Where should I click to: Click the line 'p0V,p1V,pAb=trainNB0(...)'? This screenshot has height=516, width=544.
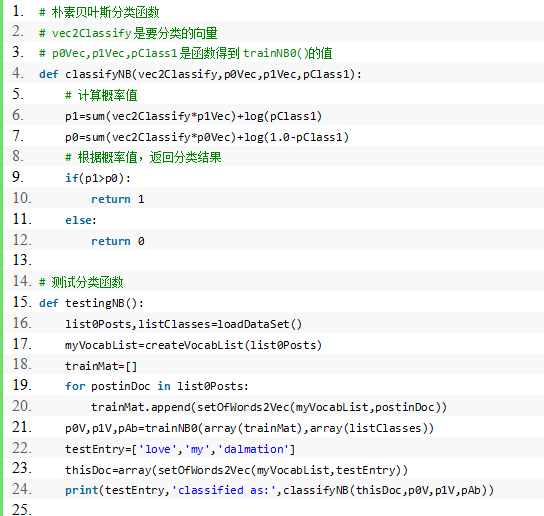point(249,428)
